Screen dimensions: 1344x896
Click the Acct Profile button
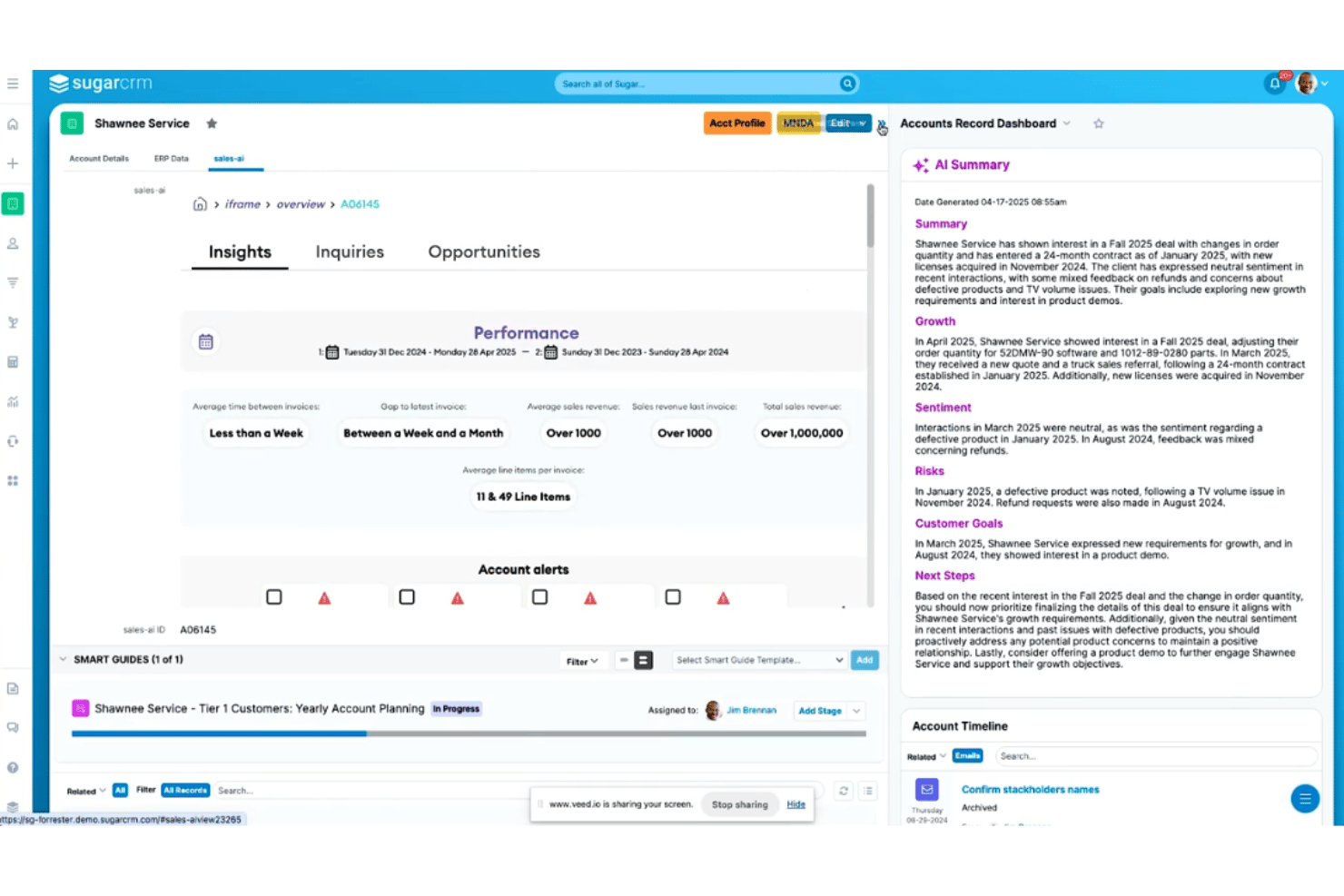click(x=737, y=123)
